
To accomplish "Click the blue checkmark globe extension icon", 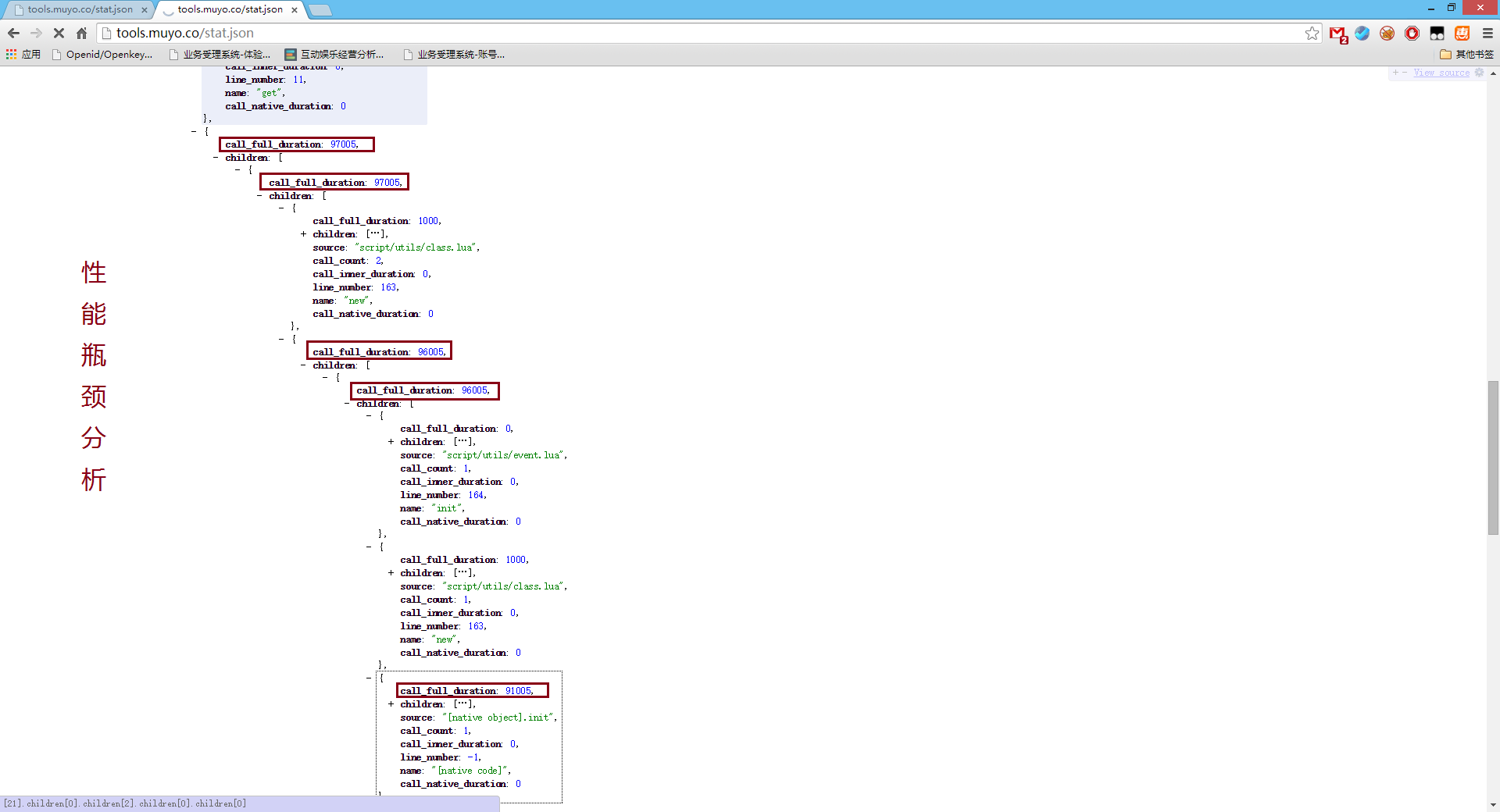I will [x=1362, y=33].
